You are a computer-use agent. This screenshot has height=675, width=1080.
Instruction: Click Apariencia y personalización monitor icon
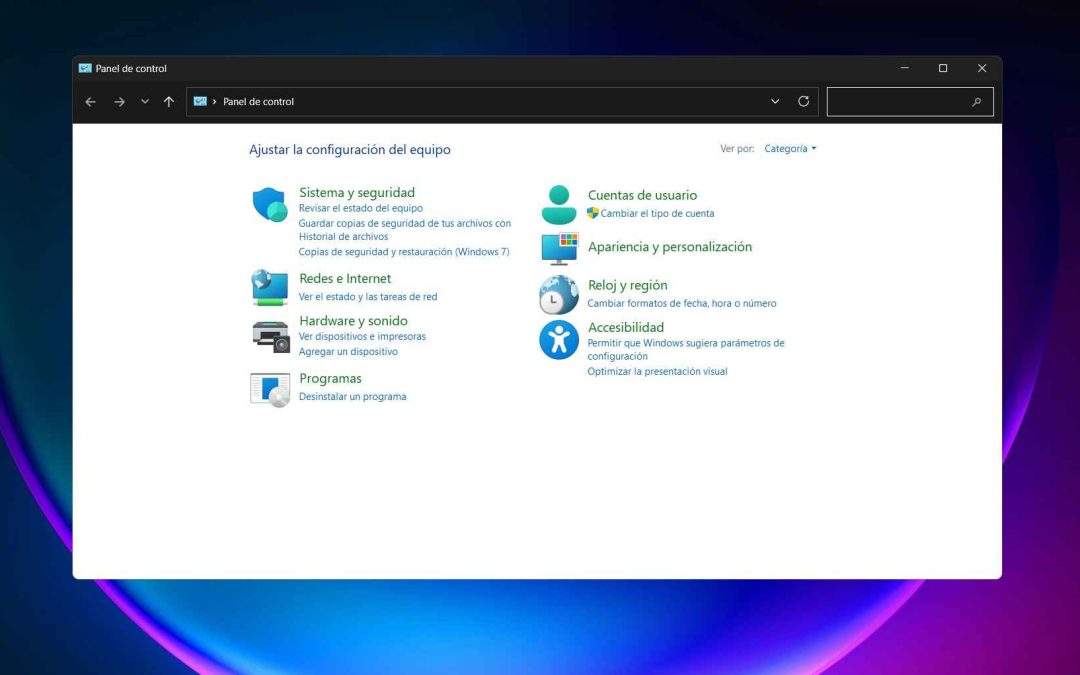pos(559,249)
